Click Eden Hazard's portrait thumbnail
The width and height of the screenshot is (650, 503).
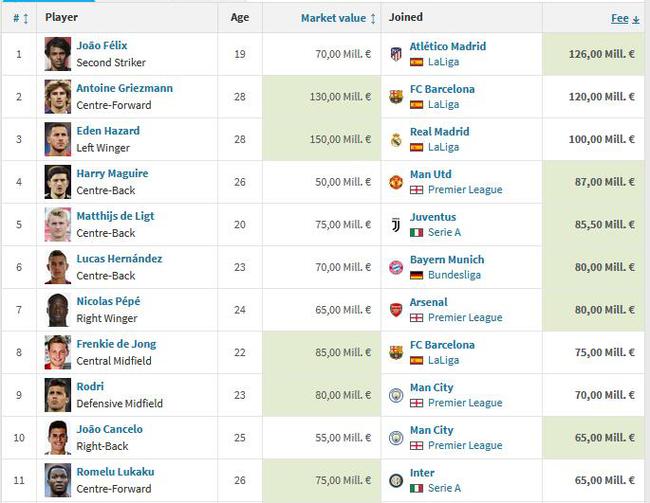58,139
